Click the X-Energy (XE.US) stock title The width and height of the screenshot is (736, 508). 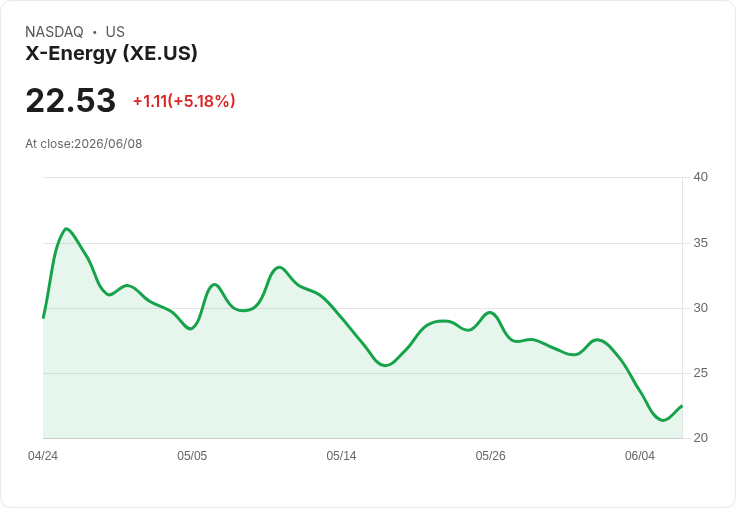pos(111,53)
